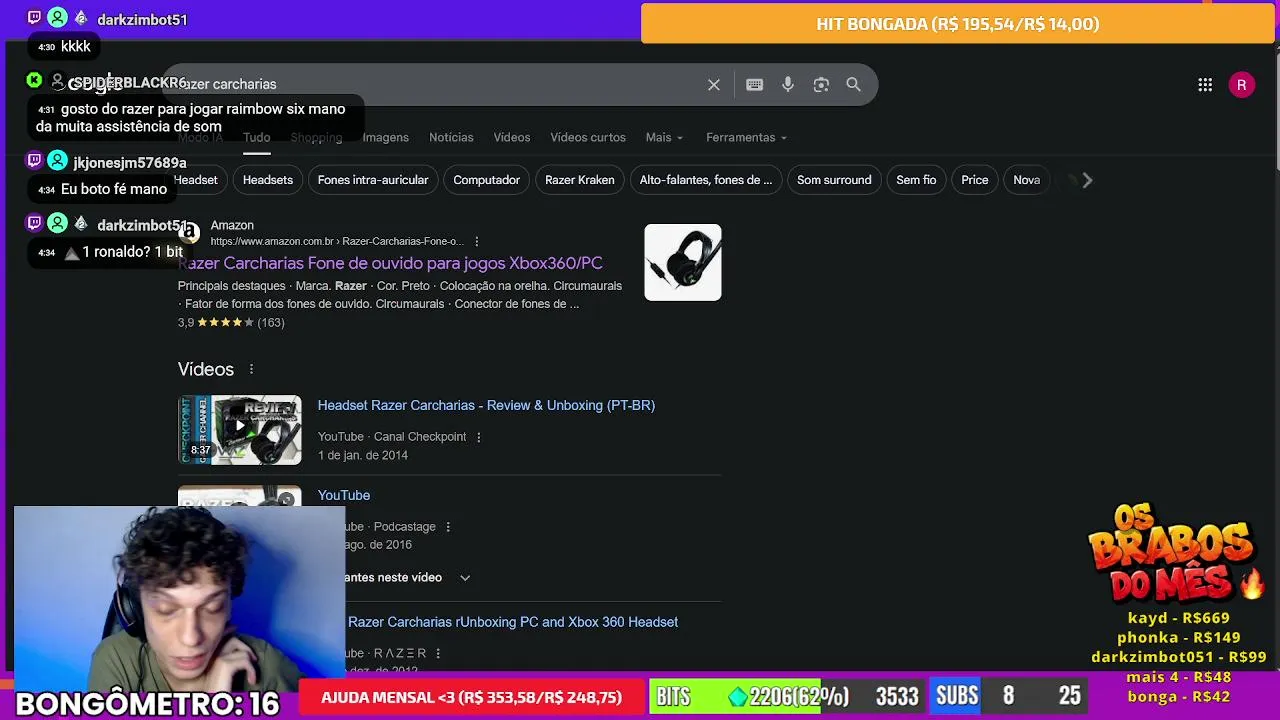Apply the Computador filter chip
Viewport: 1280px width, 720px height.
coord(486,180)
